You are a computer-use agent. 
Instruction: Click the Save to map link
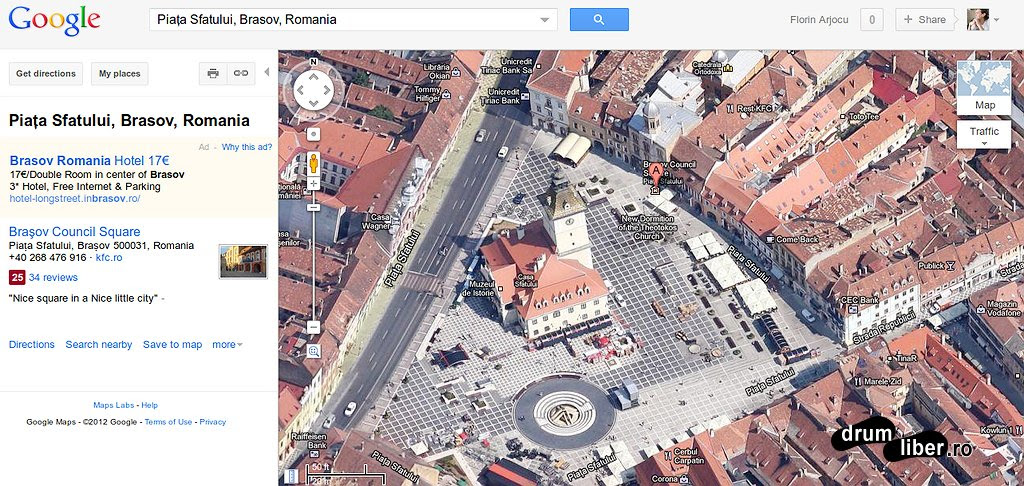172,344
